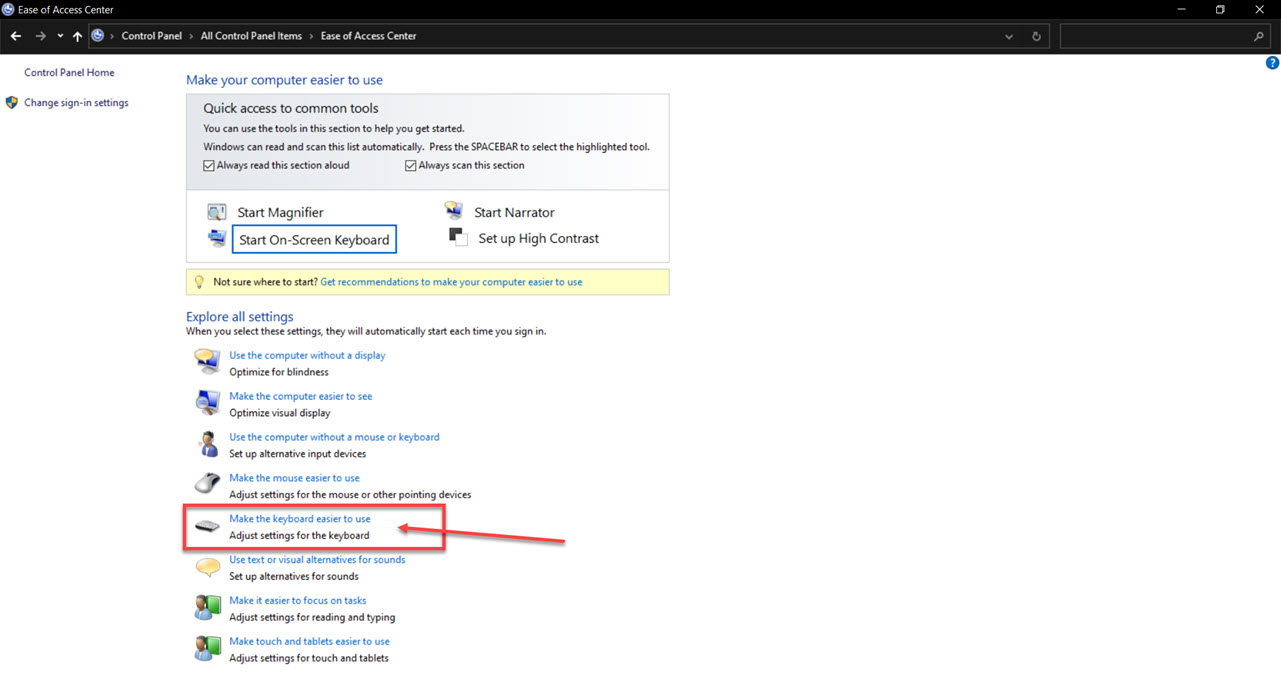The width and height of the screenshot is (1281, 695).
Task: Select 'Optimize for blindness' description text
Action: 279,373
